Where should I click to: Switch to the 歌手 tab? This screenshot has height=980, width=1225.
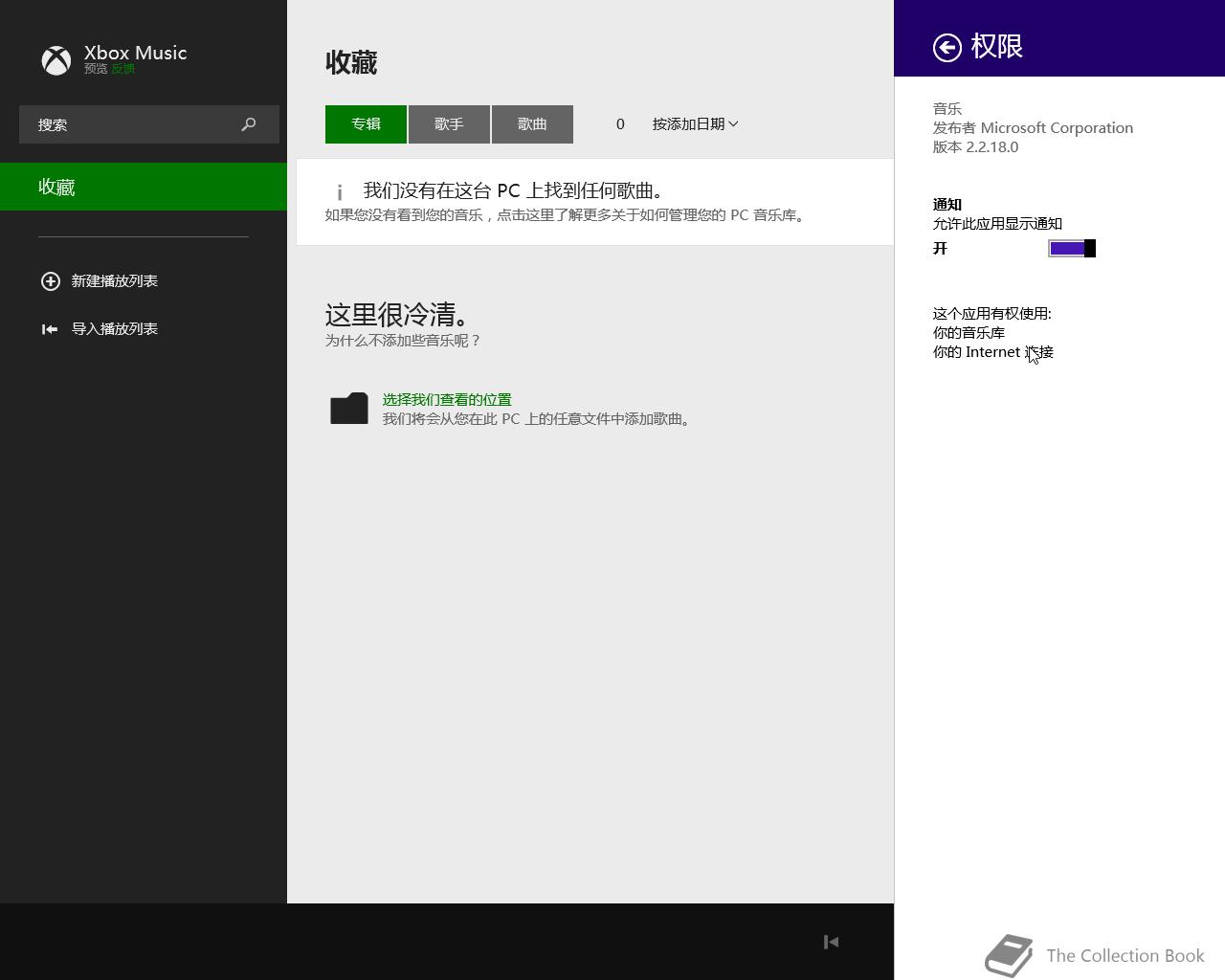[x=449, y=124]
